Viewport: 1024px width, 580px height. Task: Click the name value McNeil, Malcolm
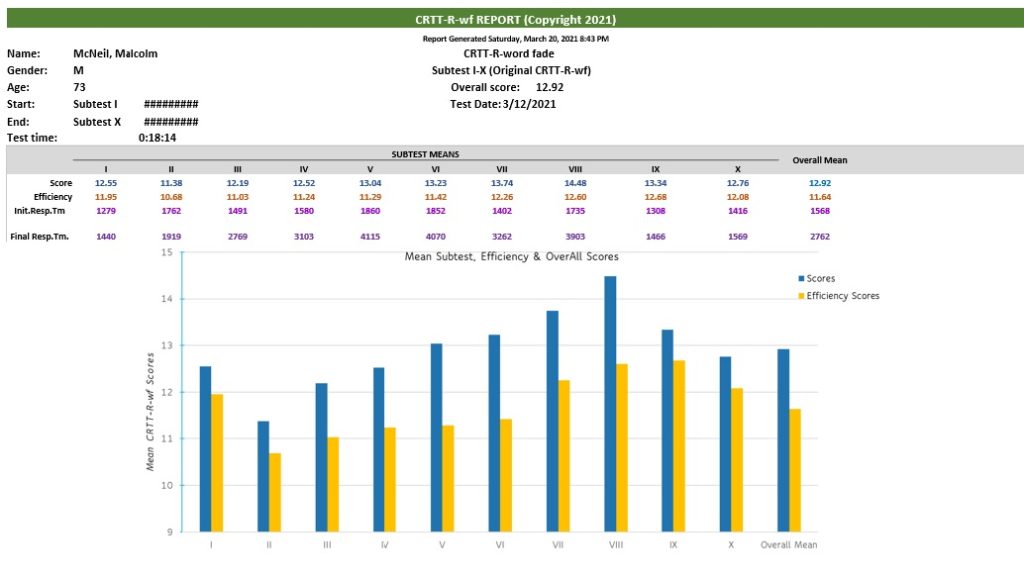(115, 54)
